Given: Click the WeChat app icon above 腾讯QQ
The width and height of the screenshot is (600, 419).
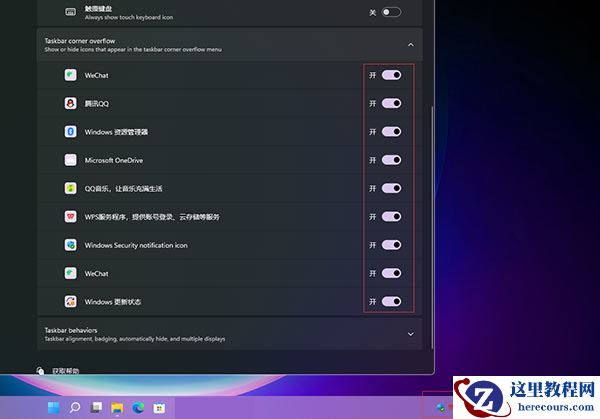Looking at the screenshot, I should point(70,75).
